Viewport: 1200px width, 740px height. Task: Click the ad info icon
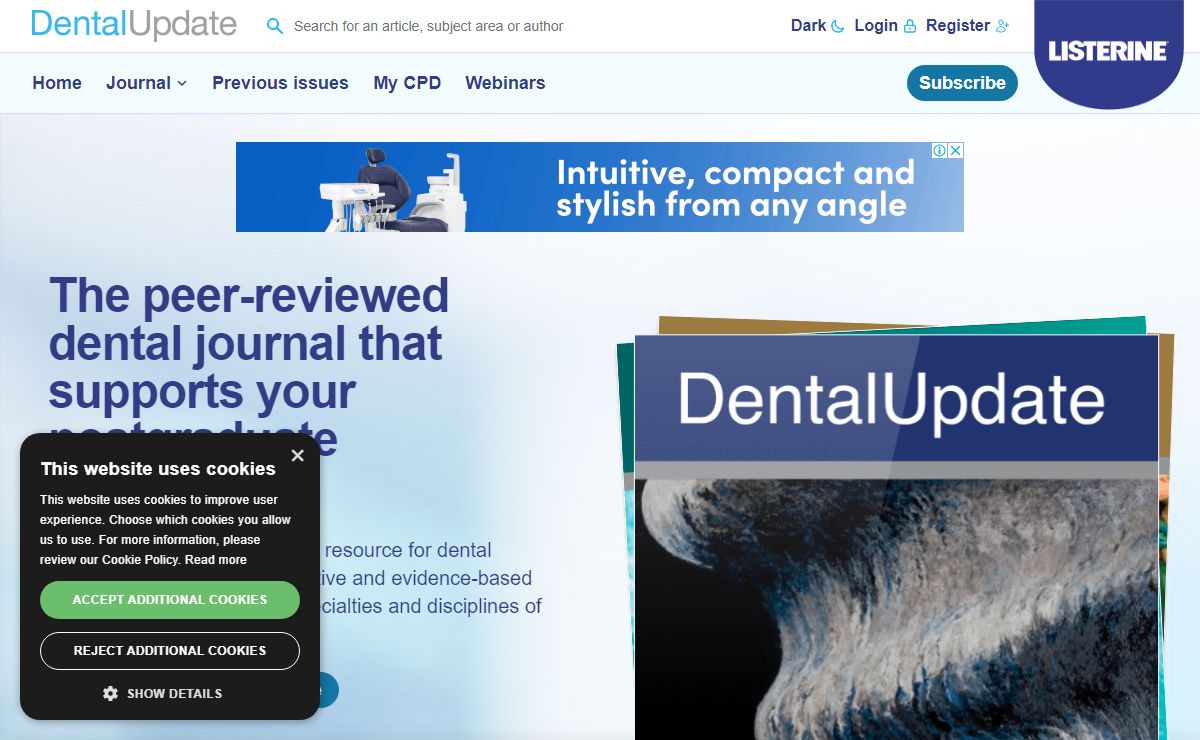click(x=940, y=150)
